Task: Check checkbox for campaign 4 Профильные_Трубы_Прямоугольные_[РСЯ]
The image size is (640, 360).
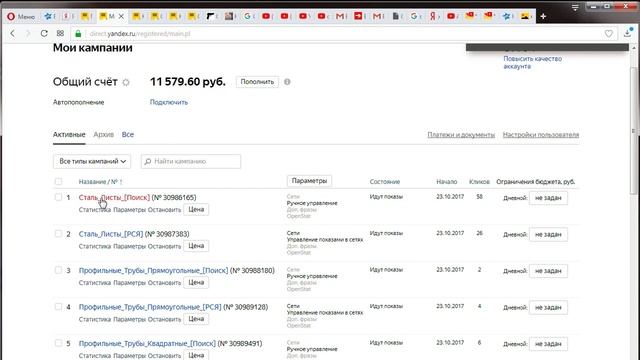Action: (x=58, y=307)
